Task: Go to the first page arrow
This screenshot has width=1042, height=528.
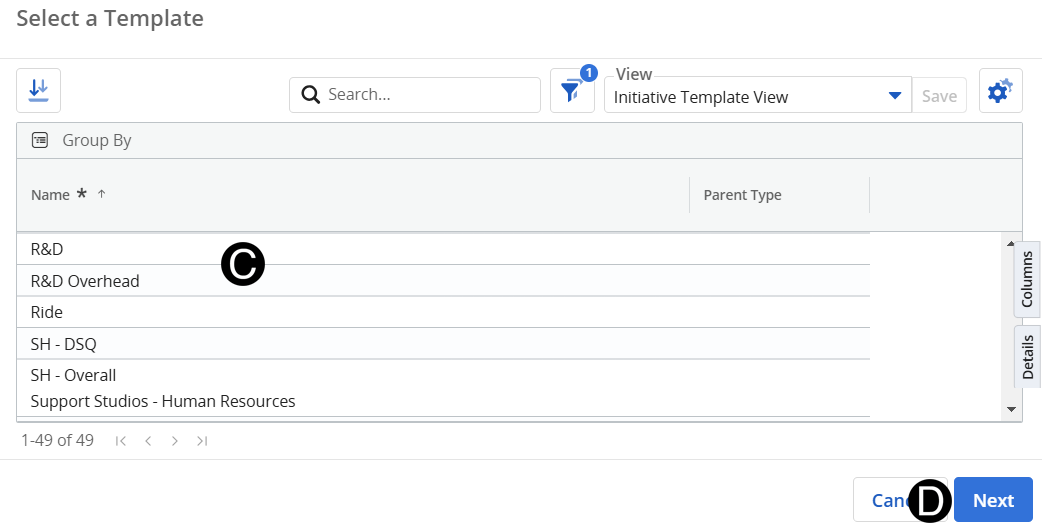Action: (x=121, y=440)
